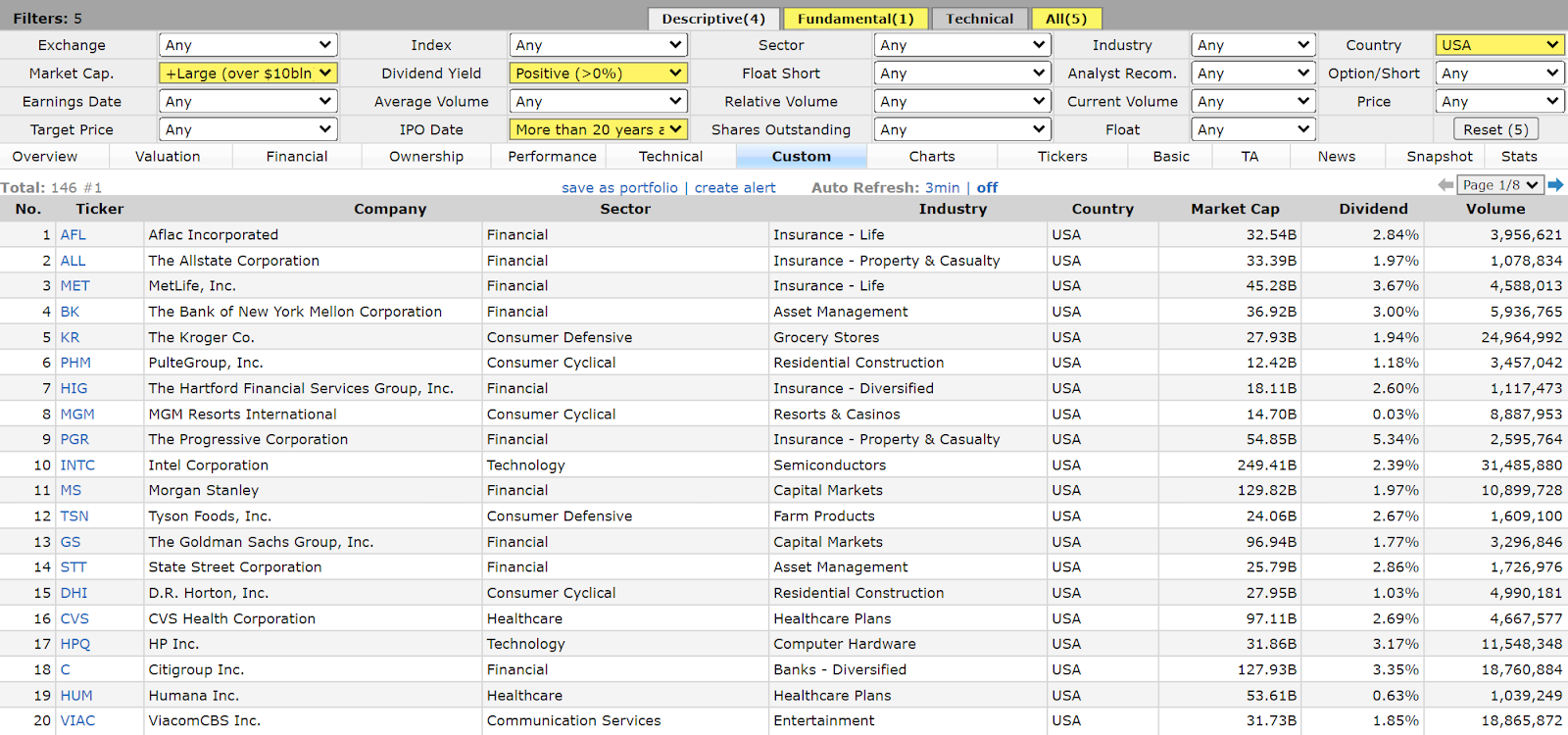Open the MGM ticker link
The width and height of the screenshot is (1568, 735).
point(77,415)
